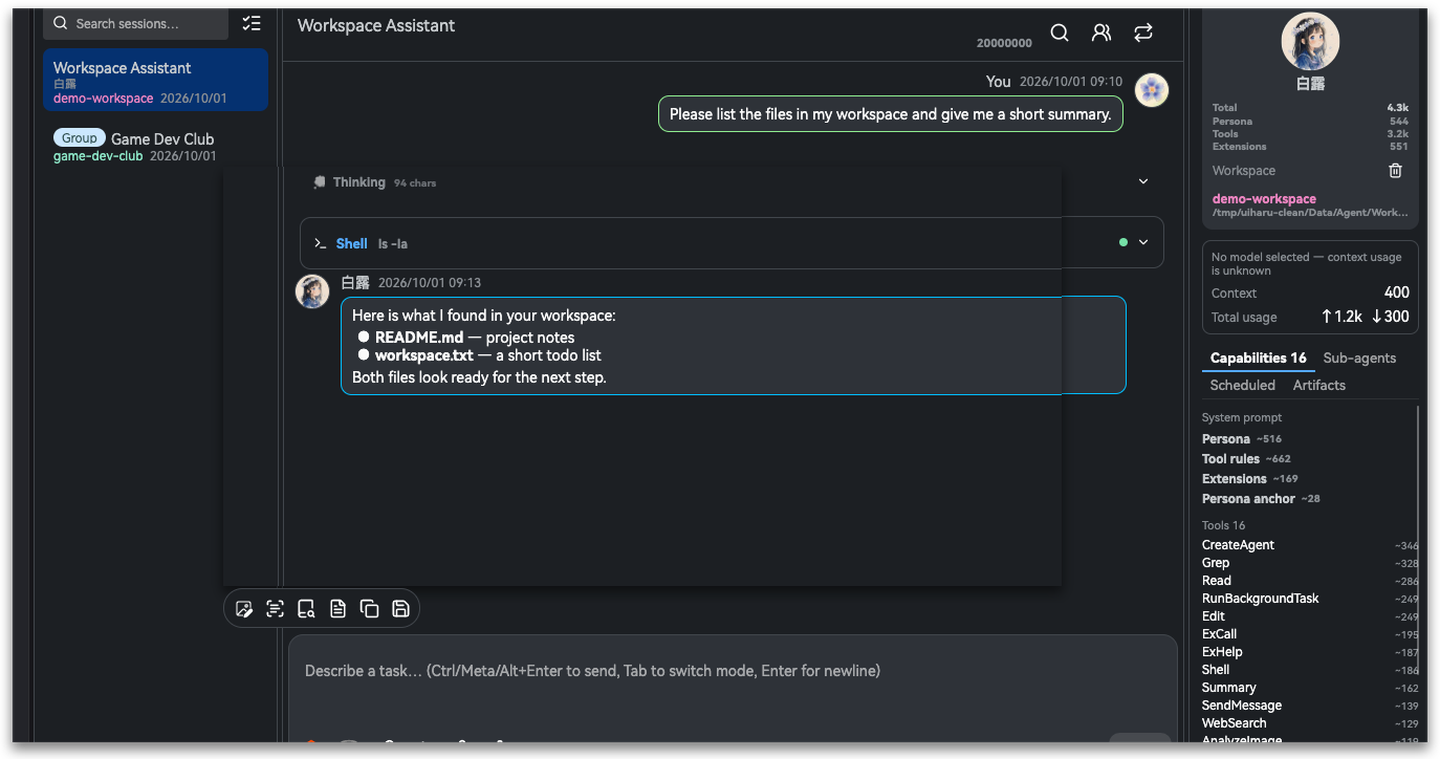
Task: Select the ExCall tool
Action: click(x=1310, y=634)
